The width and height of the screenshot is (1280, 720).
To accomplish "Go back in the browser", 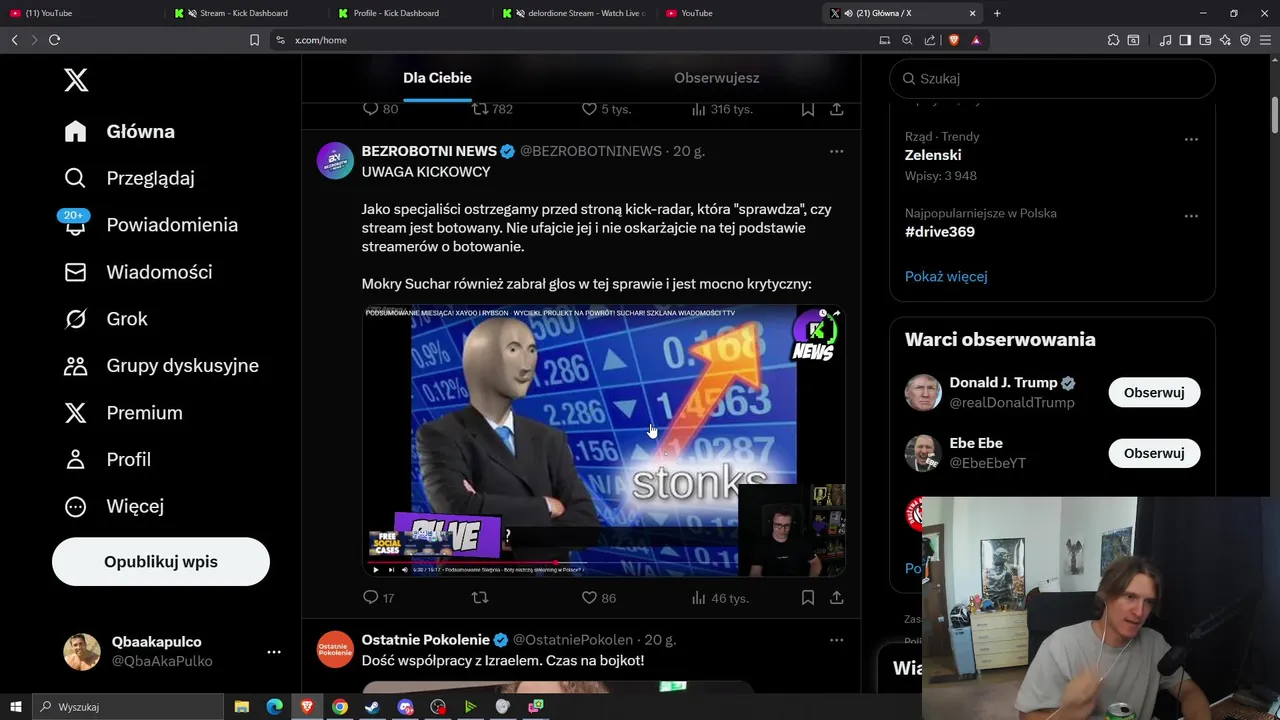I will tap(14, 40).
